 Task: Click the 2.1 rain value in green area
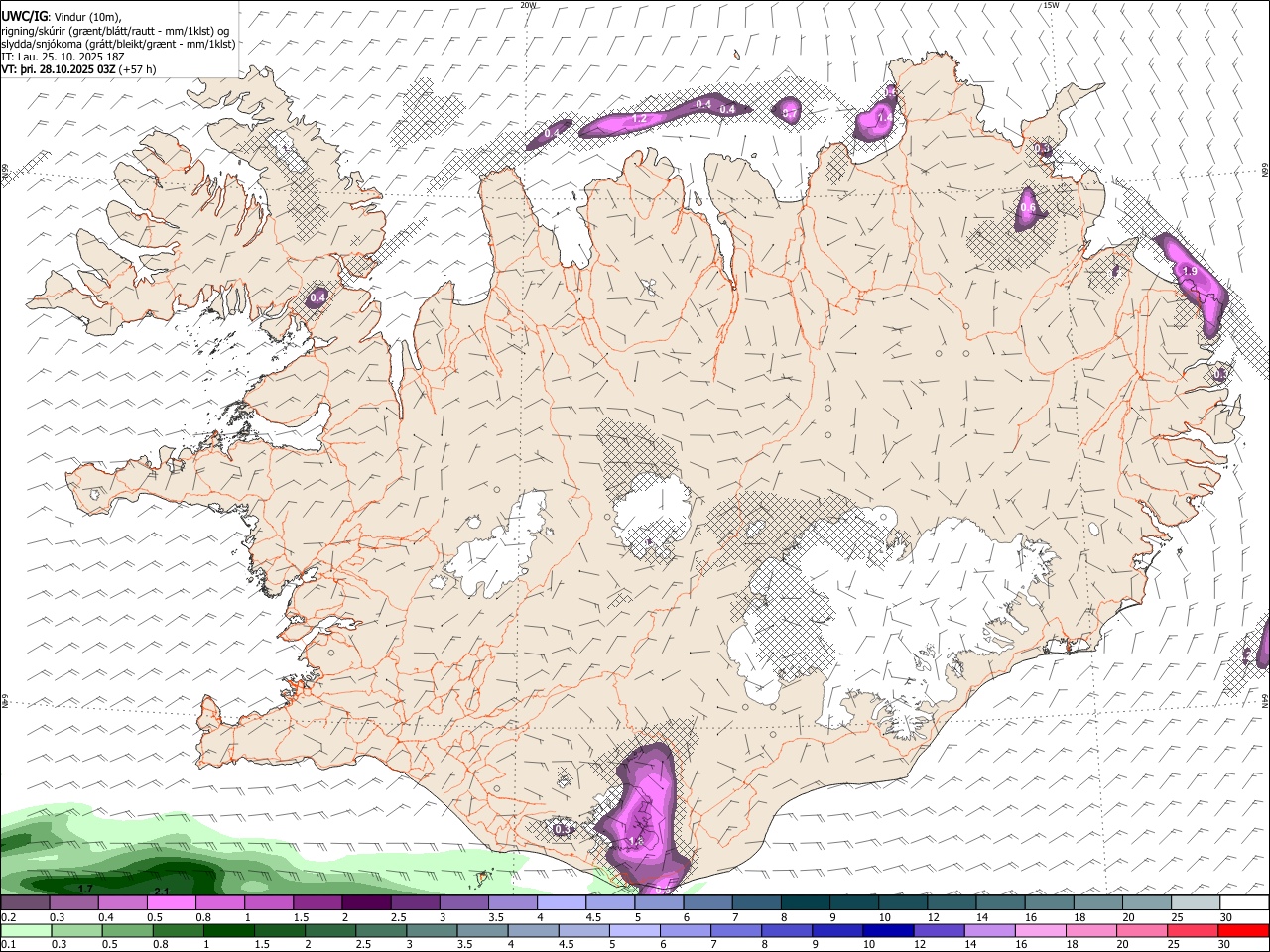coord(162,892)
